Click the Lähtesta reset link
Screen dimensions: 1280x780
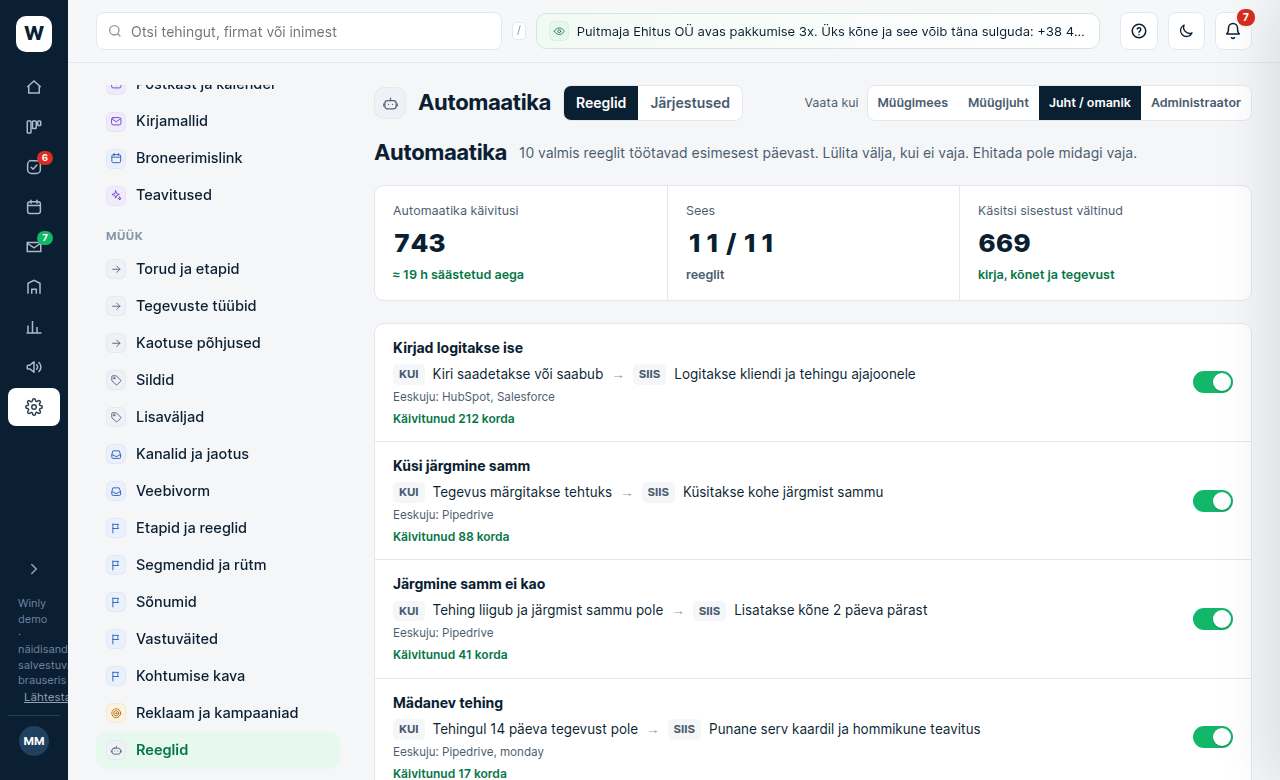47,697
